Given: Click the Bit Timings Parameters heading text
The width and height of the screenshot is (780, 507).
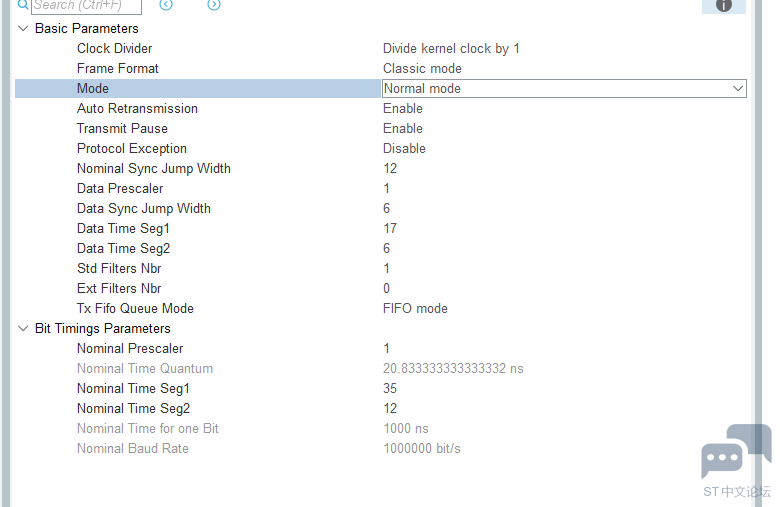Looking at the screenshot, I should point(102,328).
